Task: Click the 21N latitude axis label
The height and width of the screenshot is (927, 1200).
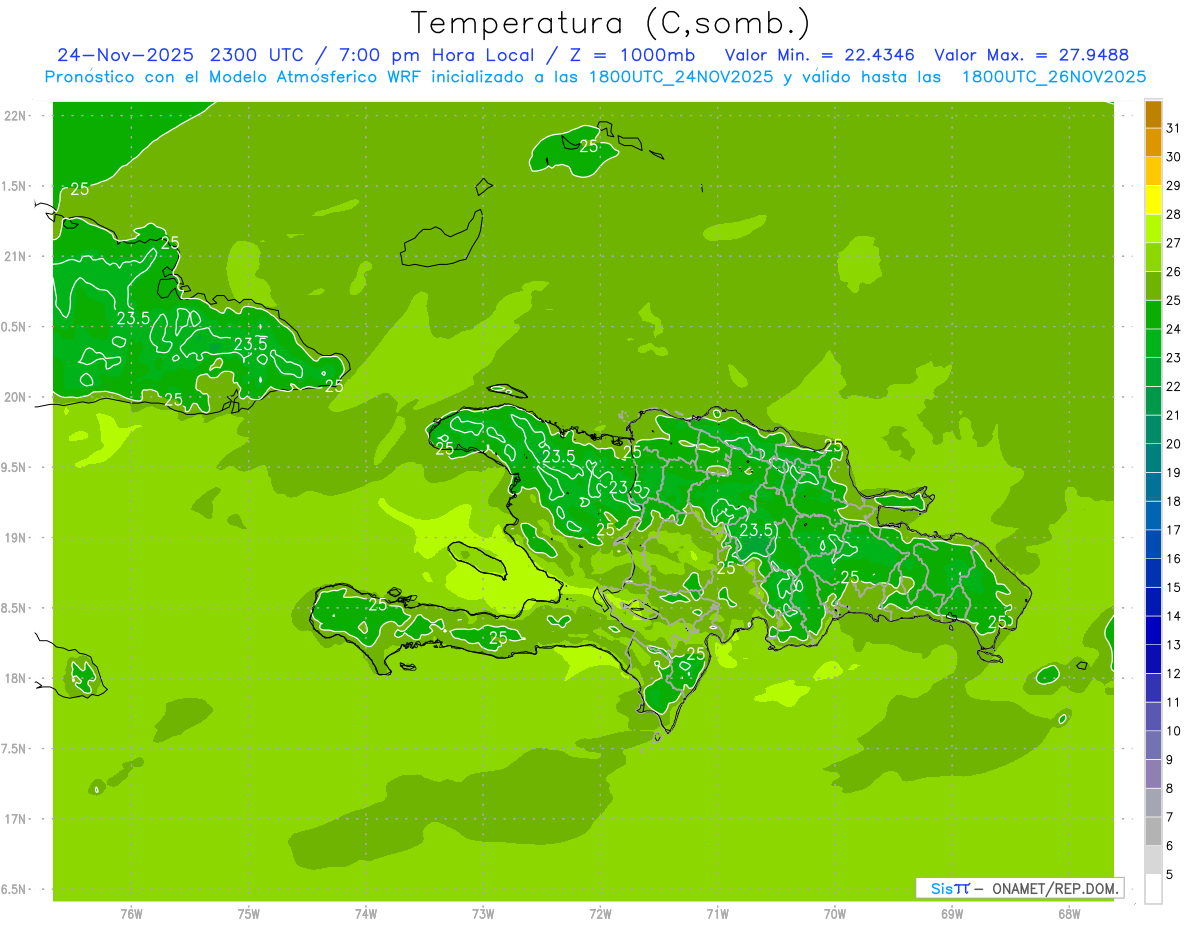Action: pyautogui.click(x=17, y=256)
